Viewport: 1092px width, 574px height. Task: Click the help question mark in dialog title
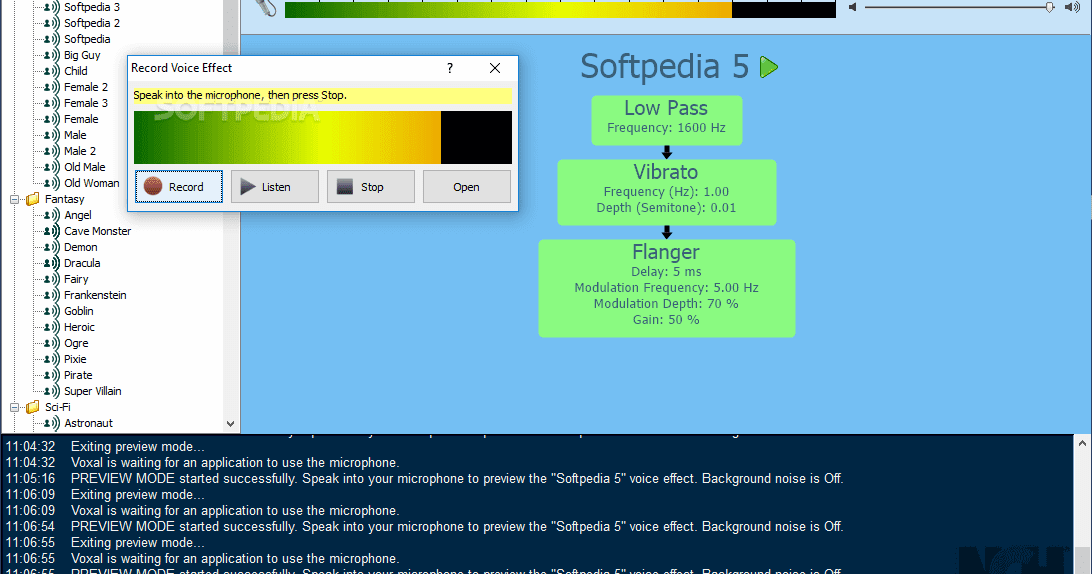[x=450, y=68]
